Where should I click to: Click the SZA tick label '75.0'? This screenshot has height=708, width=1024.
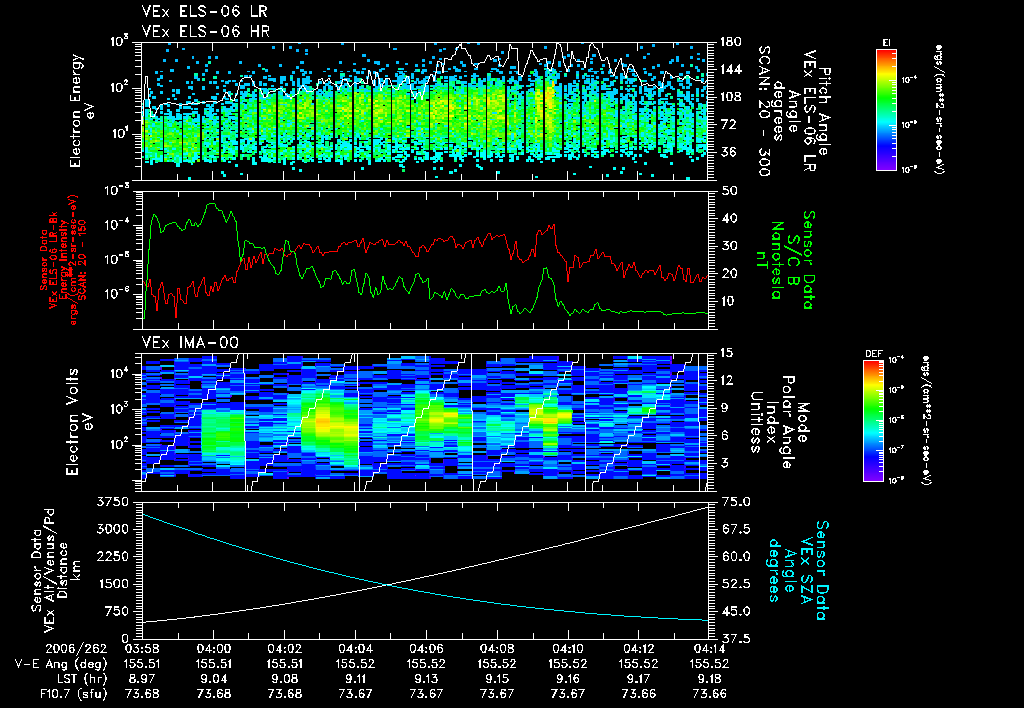point(736,502)
